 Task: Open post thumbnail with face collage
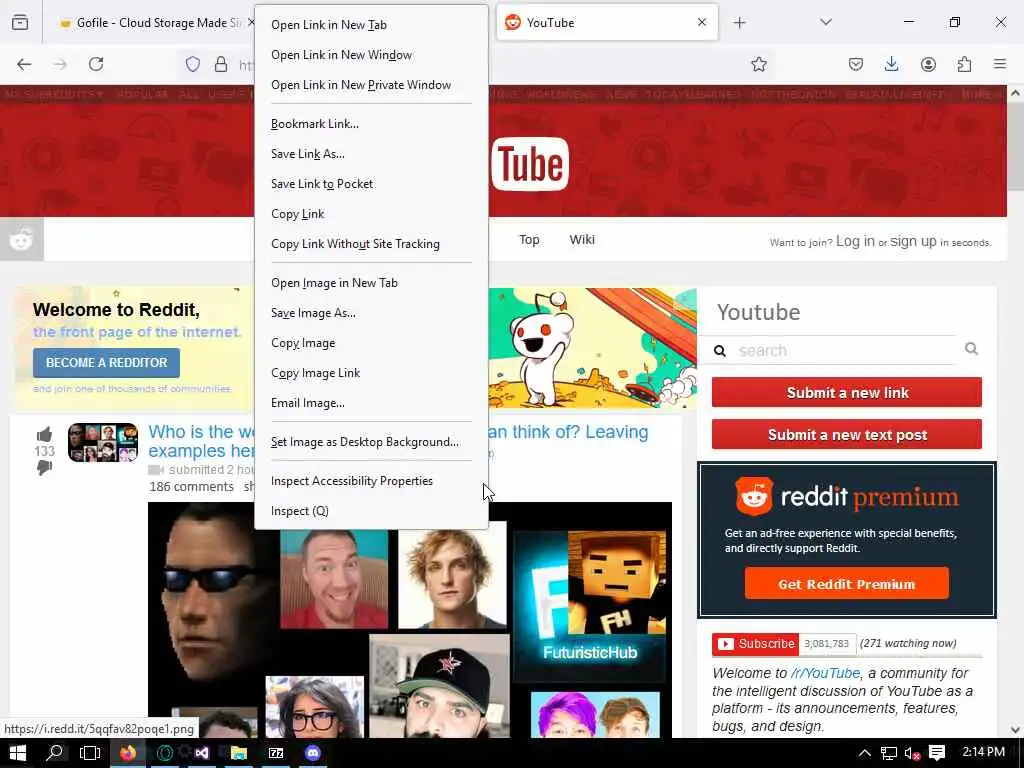(103, 442)
